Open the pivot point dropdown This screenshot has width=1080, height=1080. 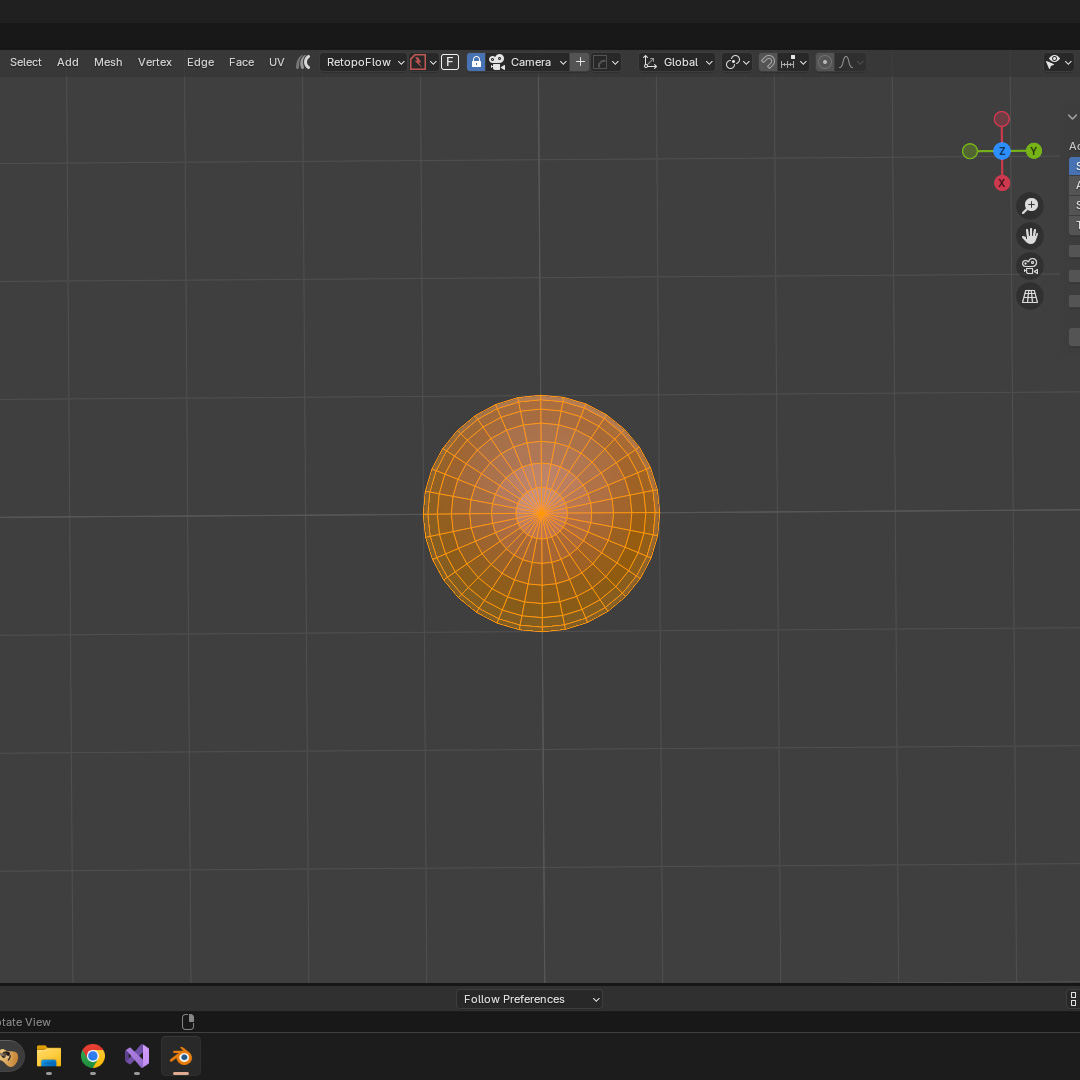tap(737, 62)
